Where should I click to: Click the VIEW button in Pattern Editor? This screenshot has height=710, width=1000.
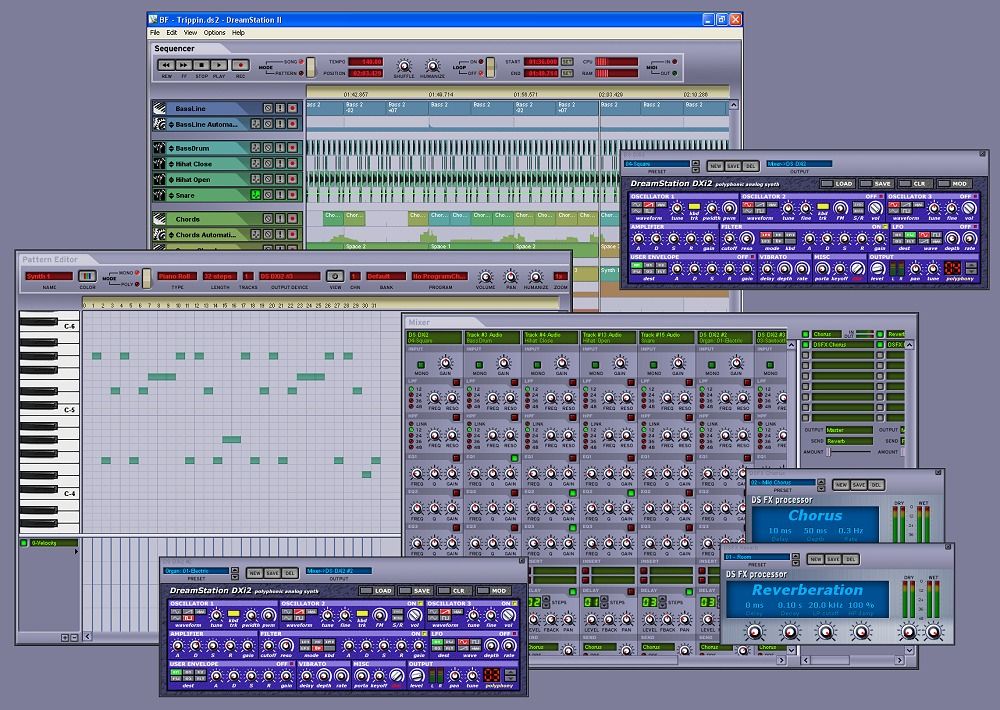point(335,276)
